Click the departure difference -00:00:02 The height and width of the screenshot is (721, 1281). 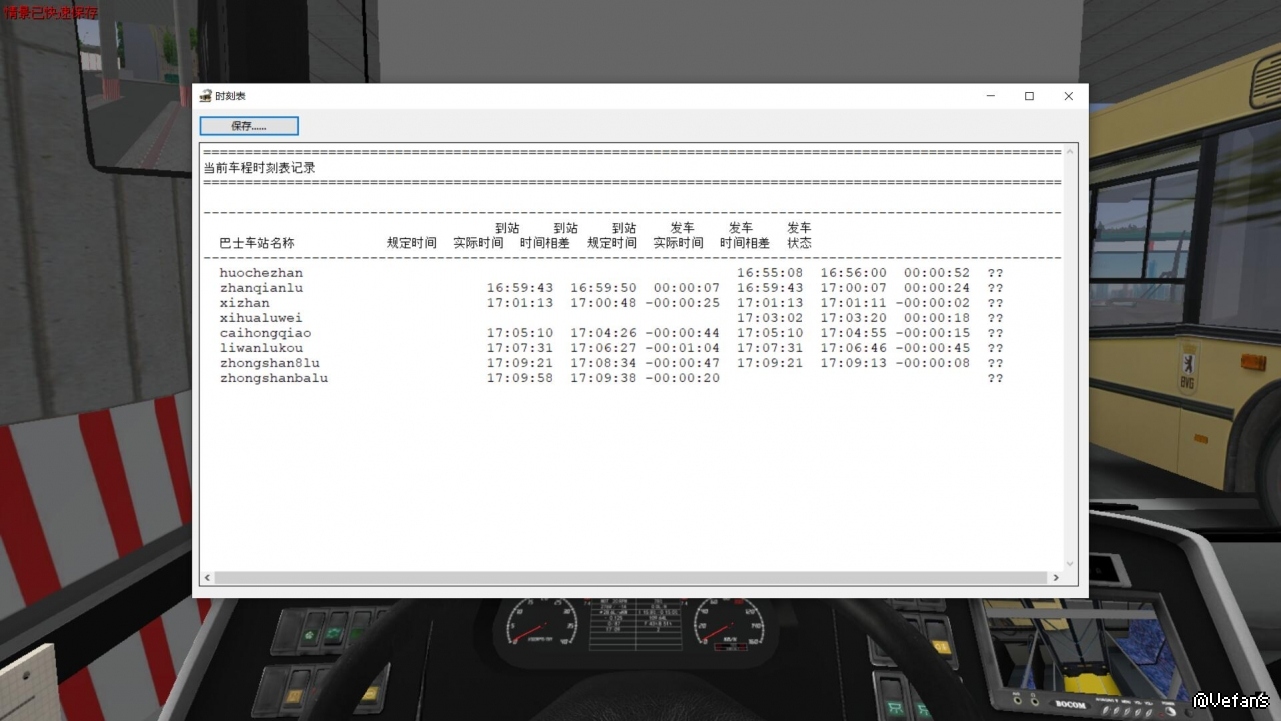coord(933,303)
